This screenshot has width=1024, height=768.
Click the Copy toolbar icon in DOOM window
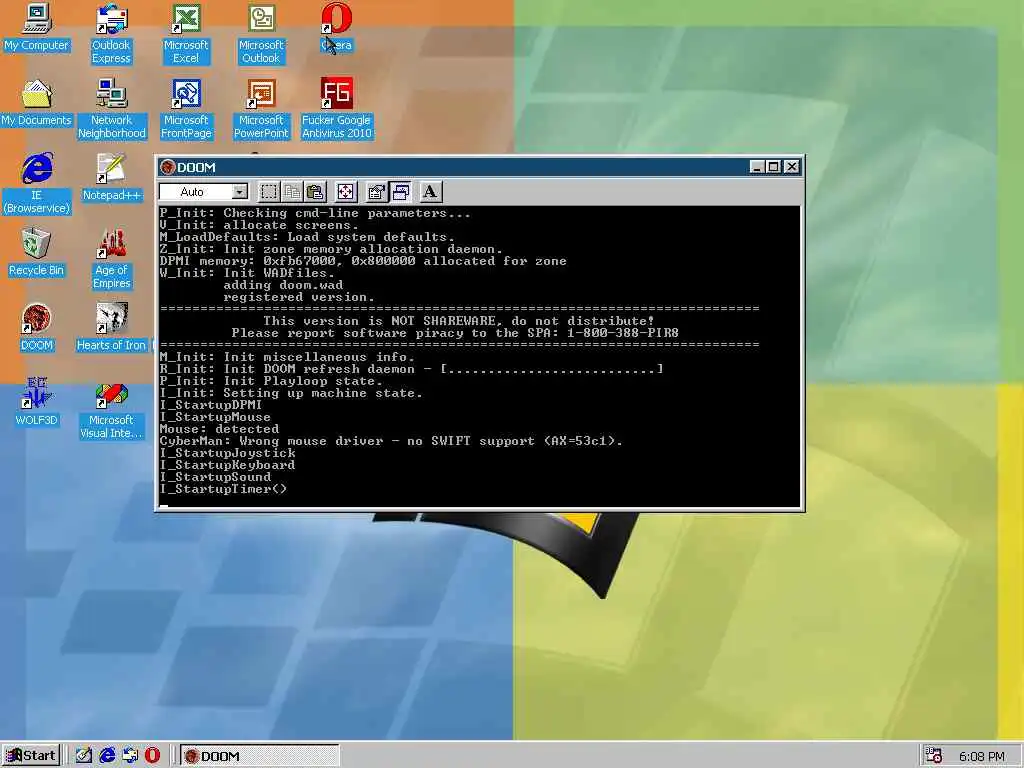[x=292, y=191]
